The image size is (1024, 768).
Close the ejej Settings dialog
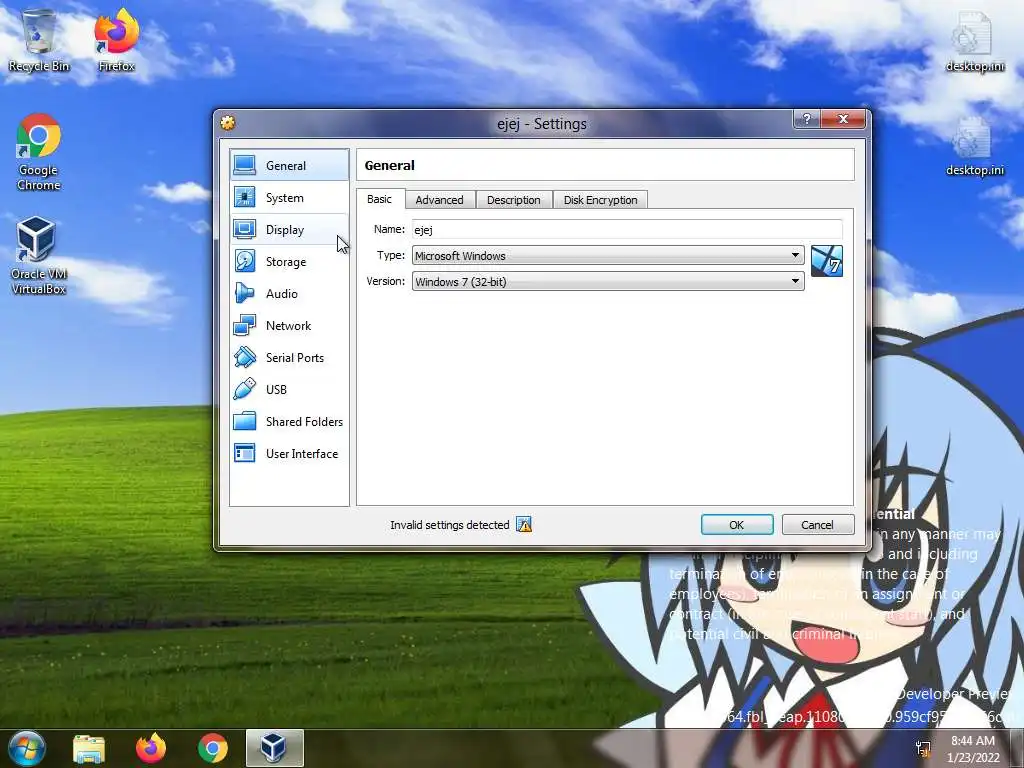tap(843, 119)
